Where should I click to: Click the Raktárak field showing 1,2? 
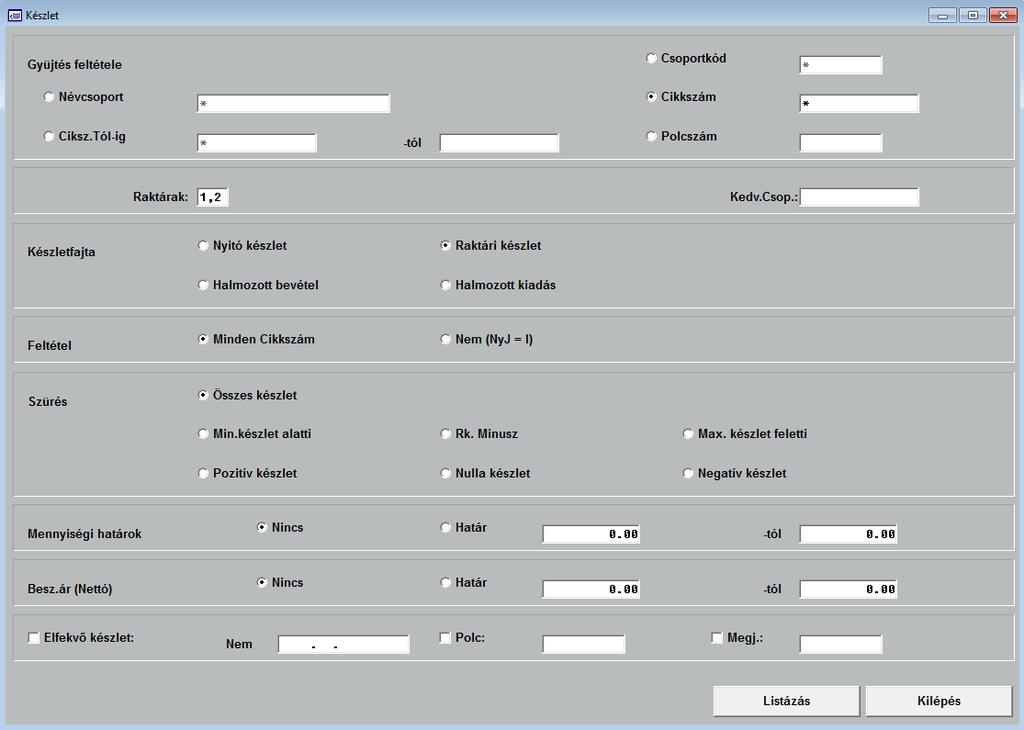coord(212,197)
